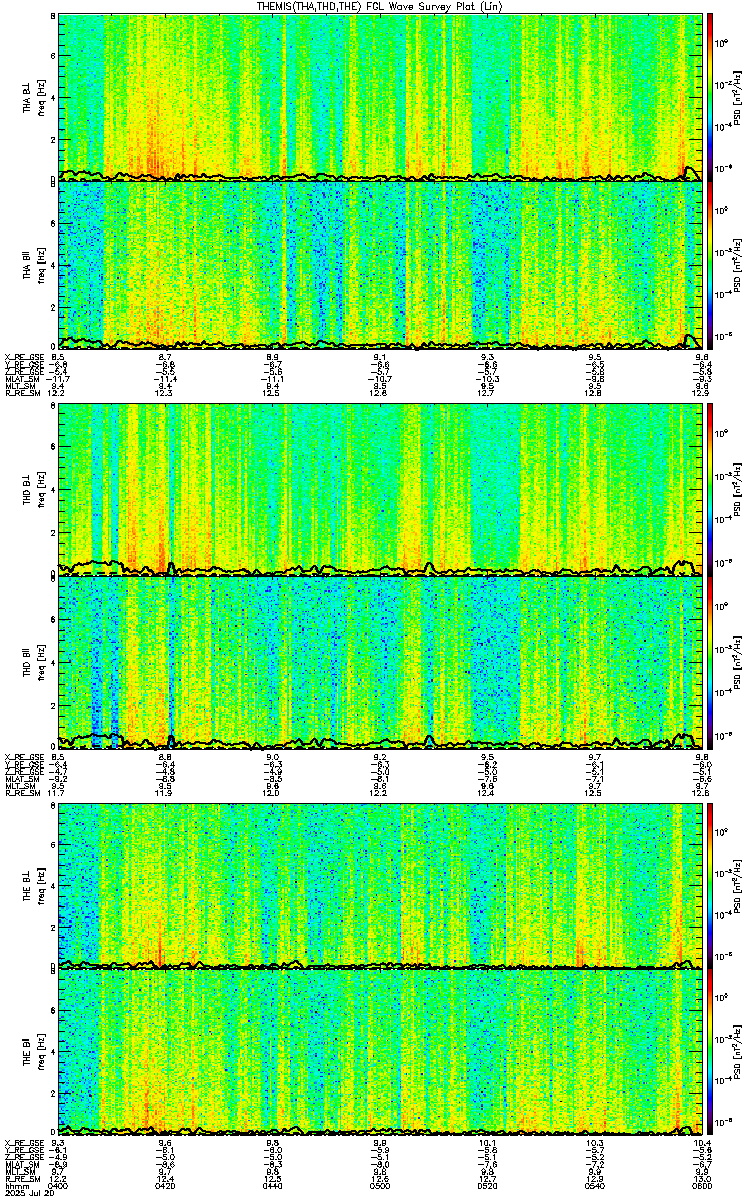Click the 'THE B∥ freq [Hz]' axis label
750x1200 pixels.
tap(33, 1051)
